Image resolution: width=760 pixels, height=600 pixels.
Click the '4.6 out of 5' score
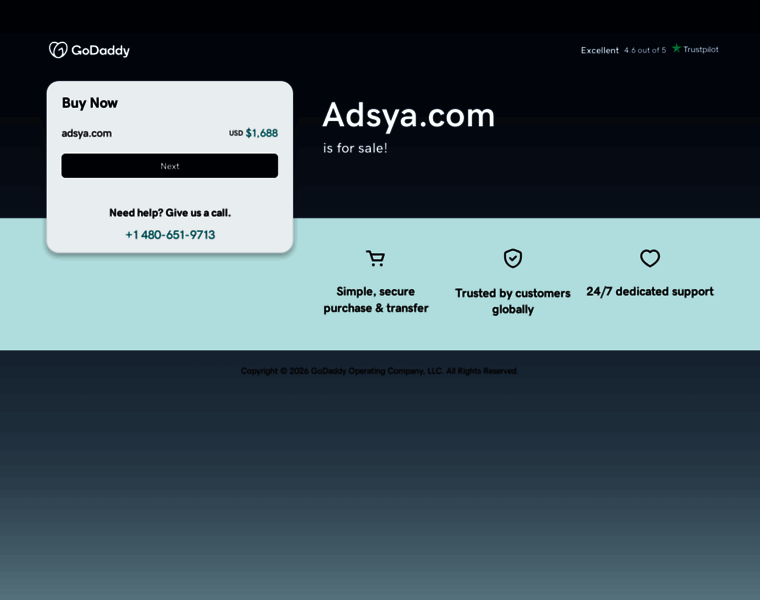click(x=645, y=50)
